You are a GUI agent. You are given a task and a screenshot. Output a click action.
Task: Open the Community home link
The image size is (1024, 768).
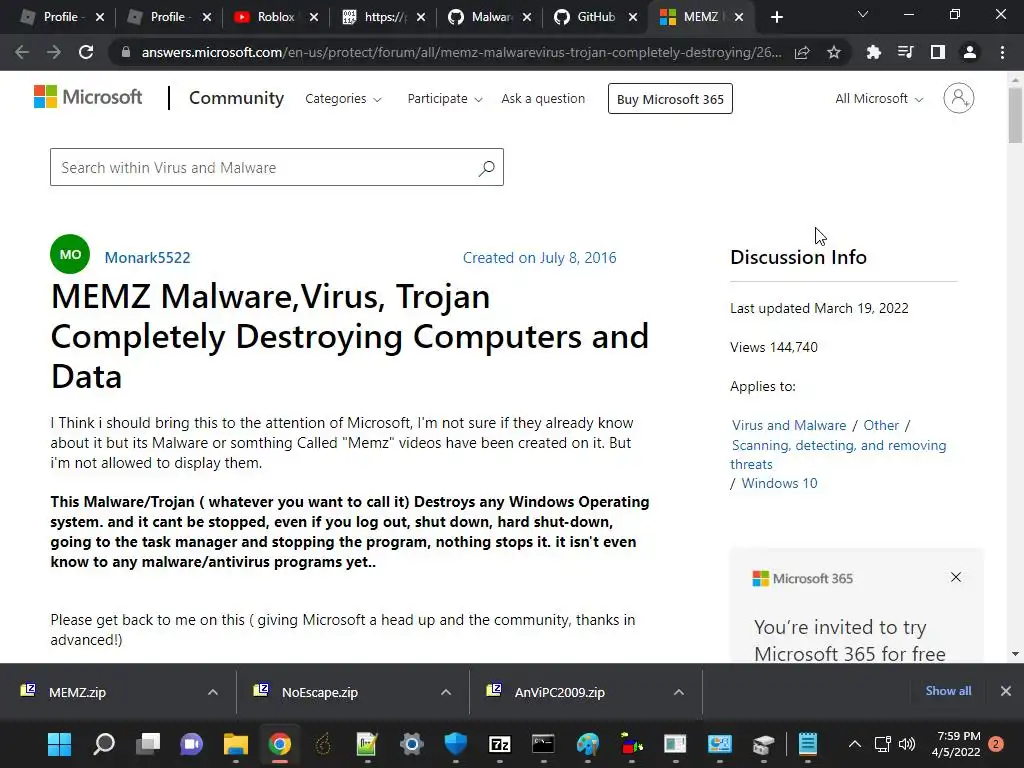(x=236, y=98)
